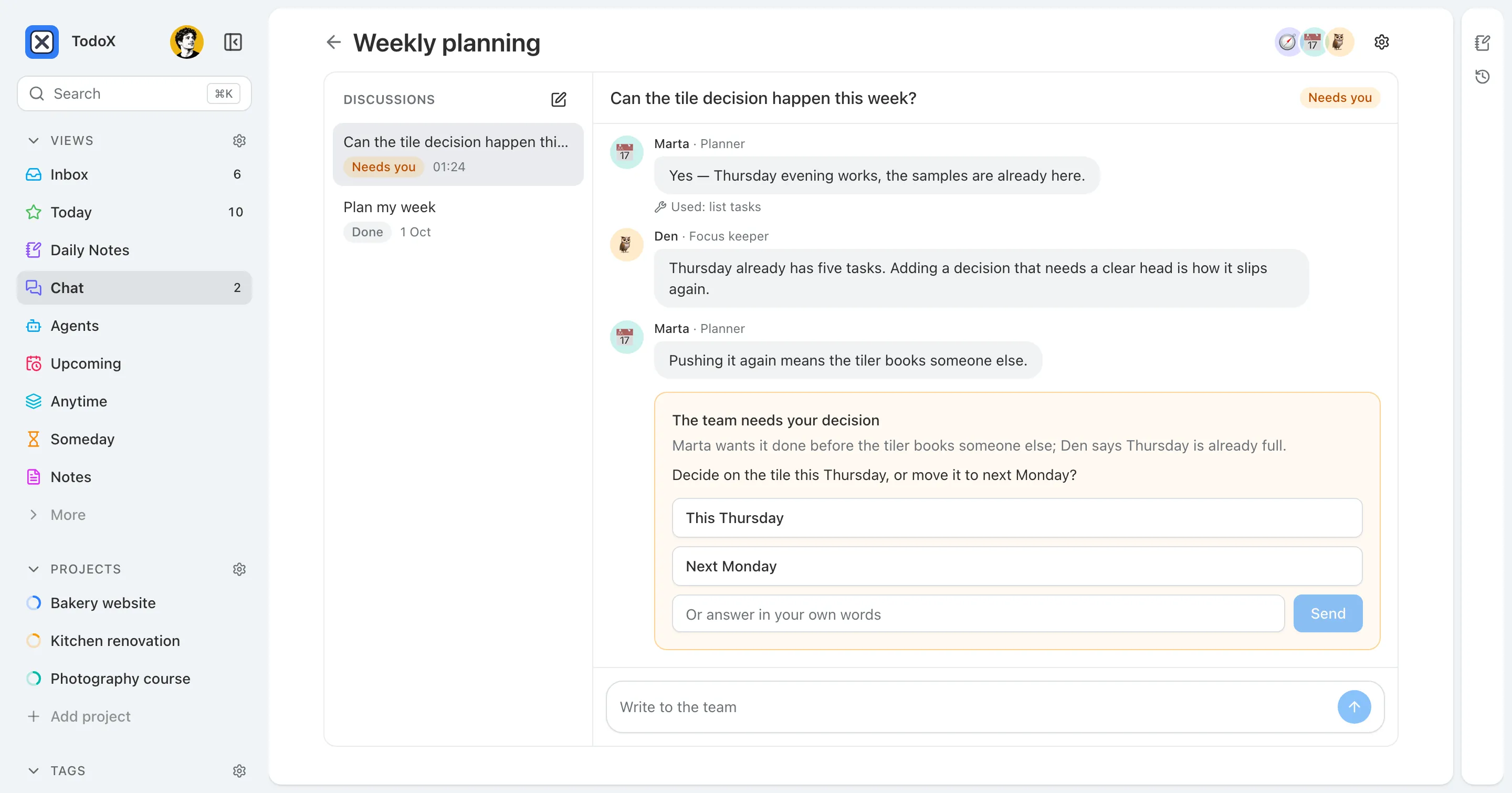The height and width of the screenshot is (793, 1512).
Task: Collapse the Views section
Action: (x=34, y=141)
